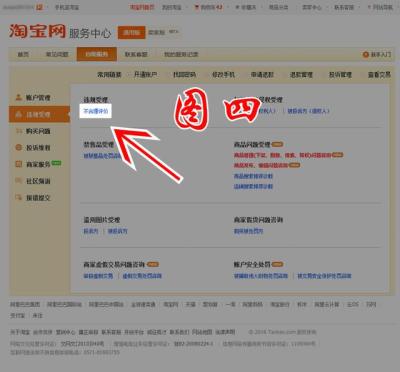Click second link under 账户安全处罚

324,276
